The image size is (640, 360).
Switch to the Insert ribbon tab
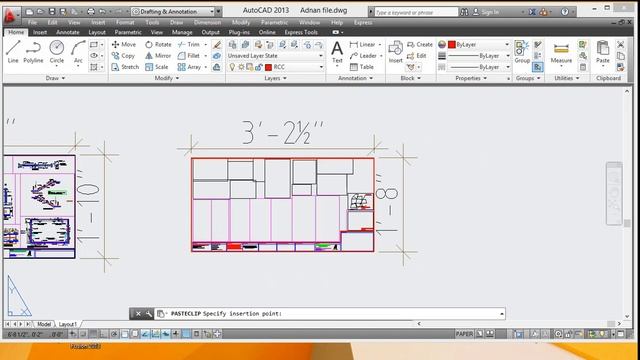tap(40, 32)
